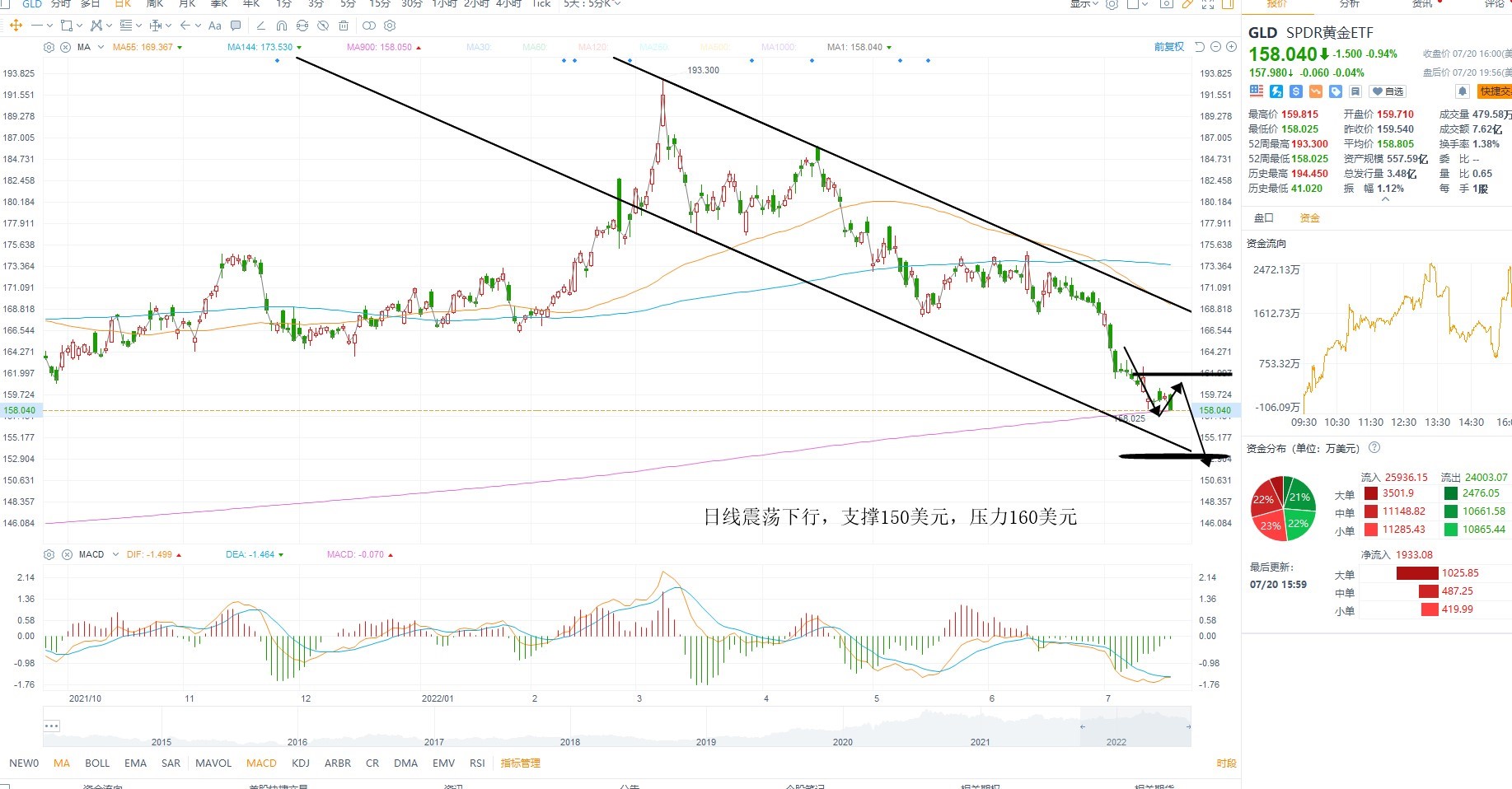The width and height of the screenshot is (1512, 789).
Task: Open the notes icon beside 自选
Action: pos(1355,91)
